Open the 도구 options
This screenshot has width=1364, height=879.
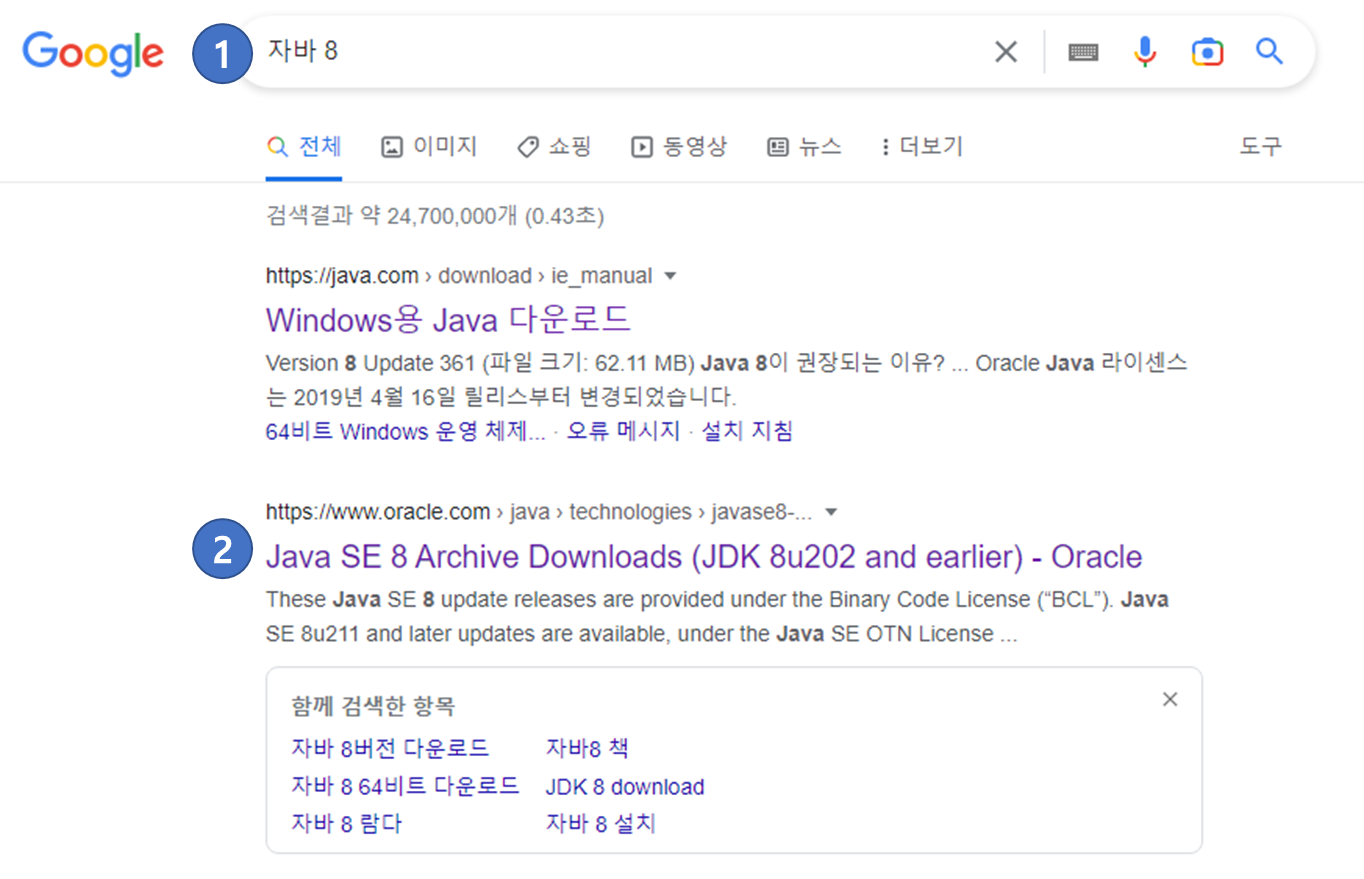point(1261,147)
